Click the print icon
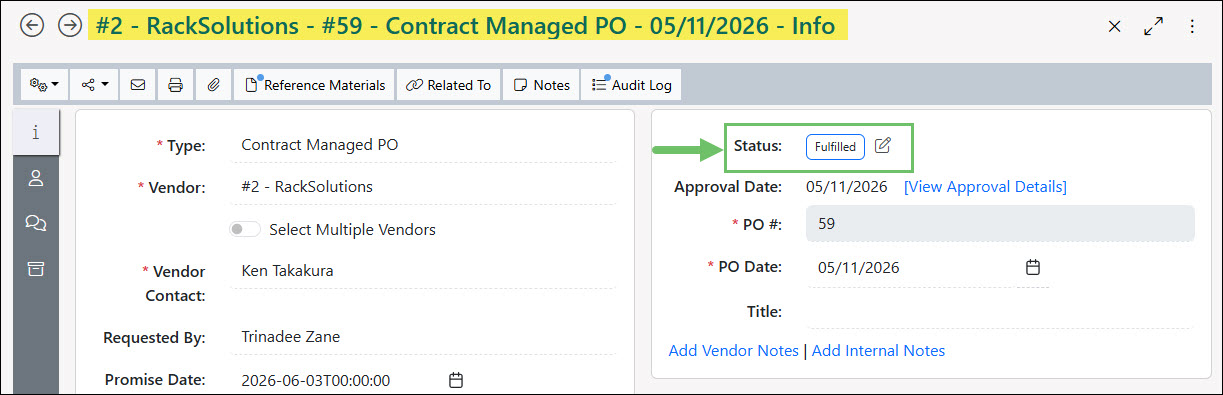The image size is (1223, 395). [175, 85]
